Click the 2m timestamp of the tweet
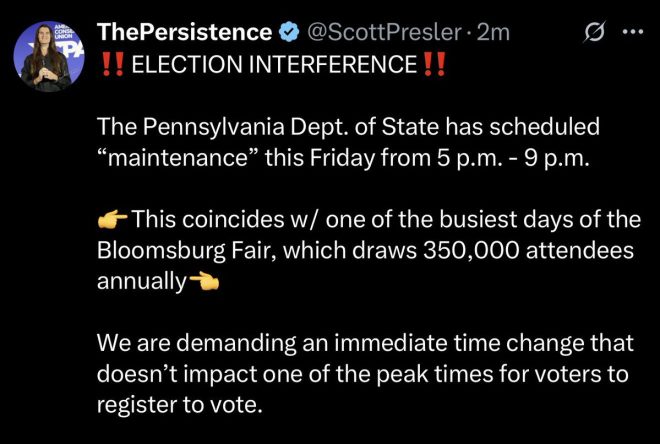 pos(493,33)
